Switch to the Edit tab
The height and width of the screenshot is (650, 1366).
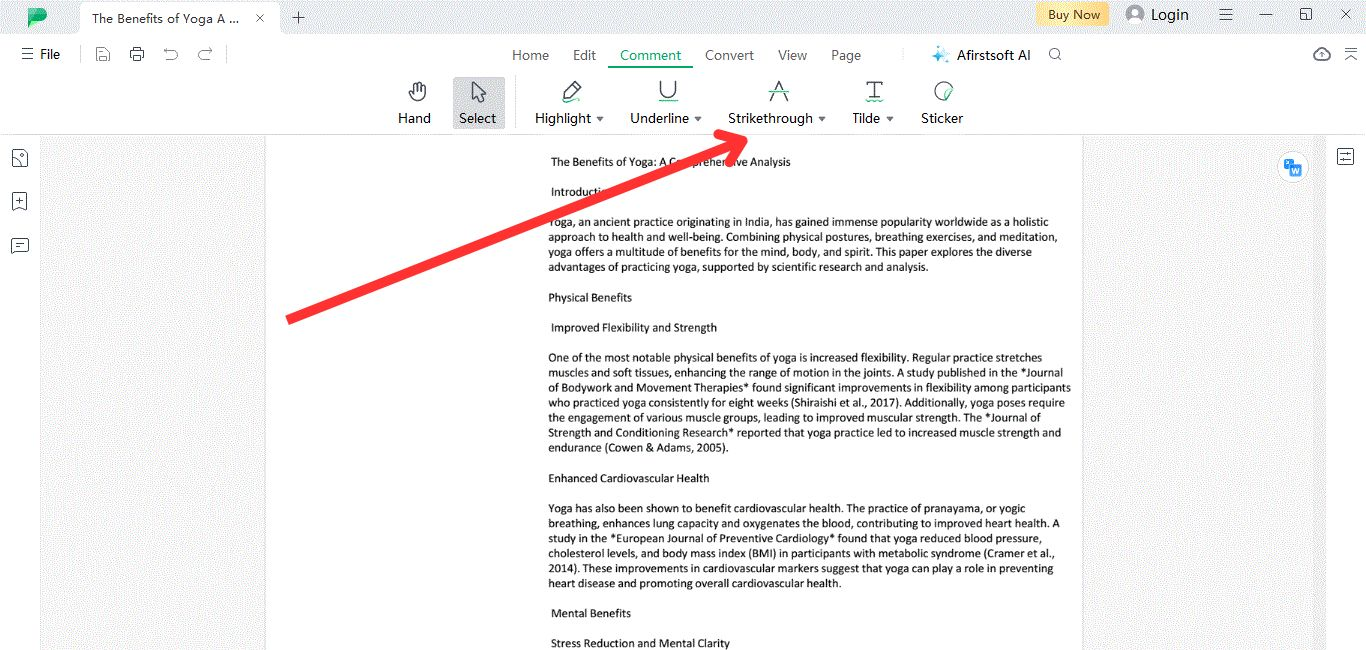[584, 56]
